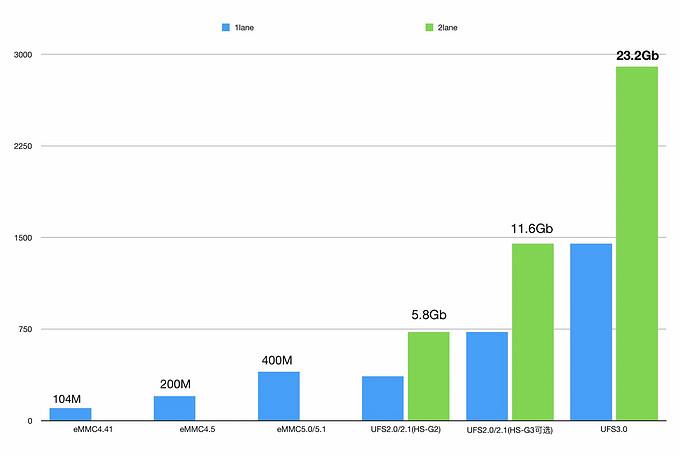Click the 104M data label

click(x=67, y=399)
